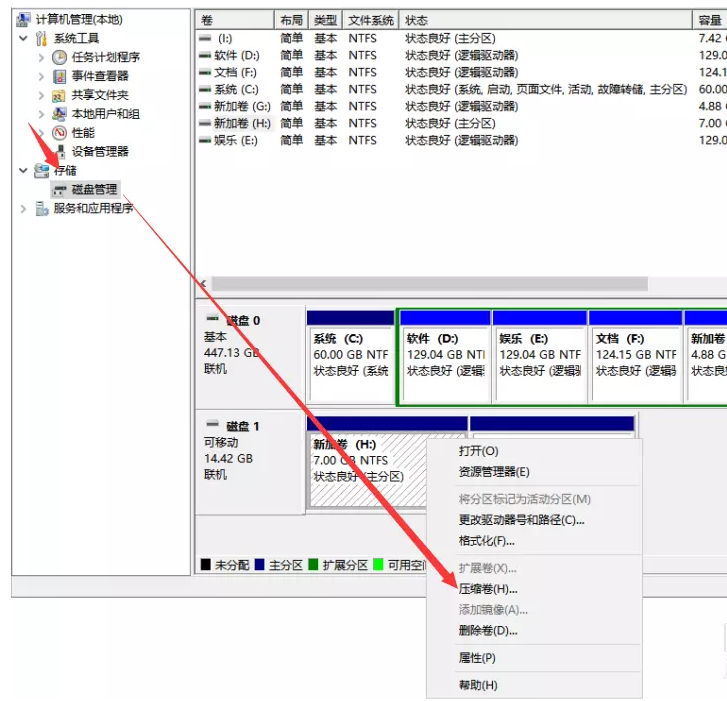727x701 pixels.
Task: Sort by the 类型 column header
Action: (x=325, y=20)
